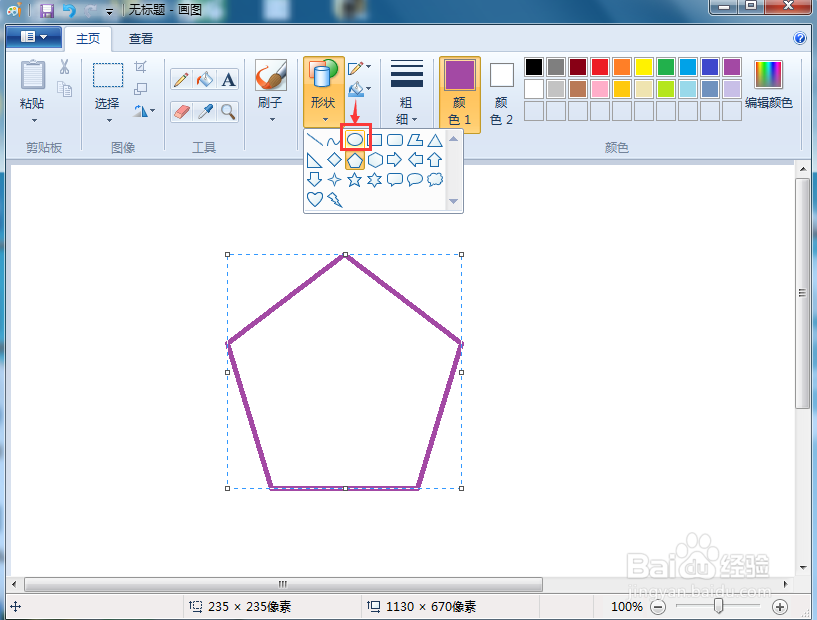Choose the Right triangle shape
817x620 pixels.
point(314,160)
